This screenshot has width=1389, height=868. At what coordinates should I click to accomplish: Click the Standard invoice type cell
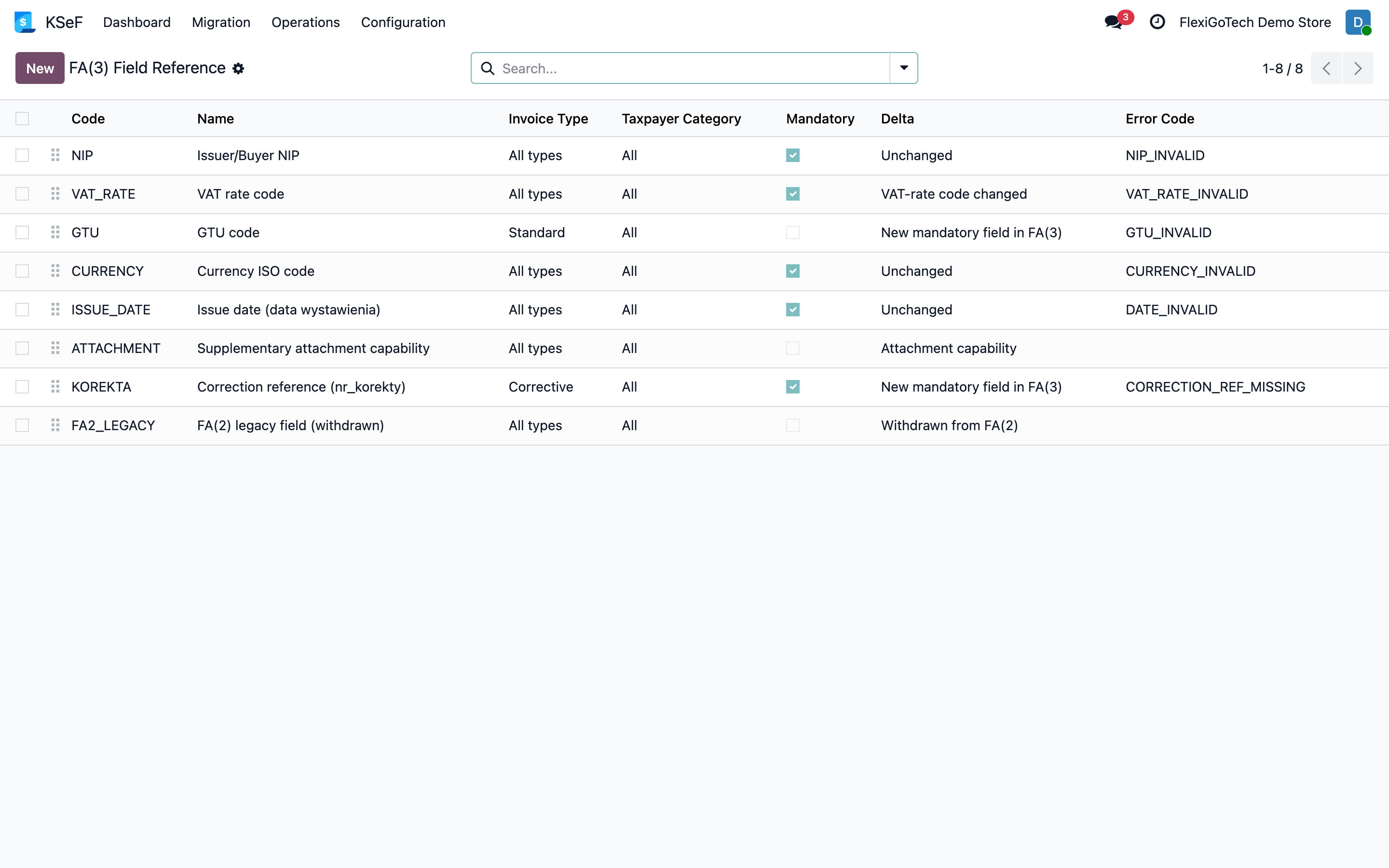[x=537, y=232]
